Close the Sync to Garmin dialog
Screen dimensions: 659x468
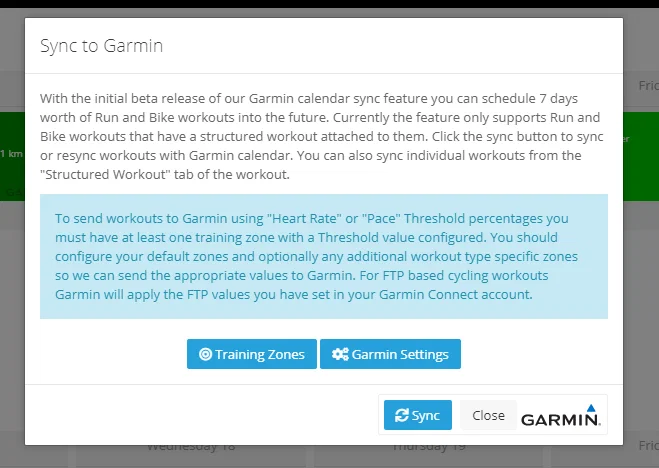[x=488, y=415]
